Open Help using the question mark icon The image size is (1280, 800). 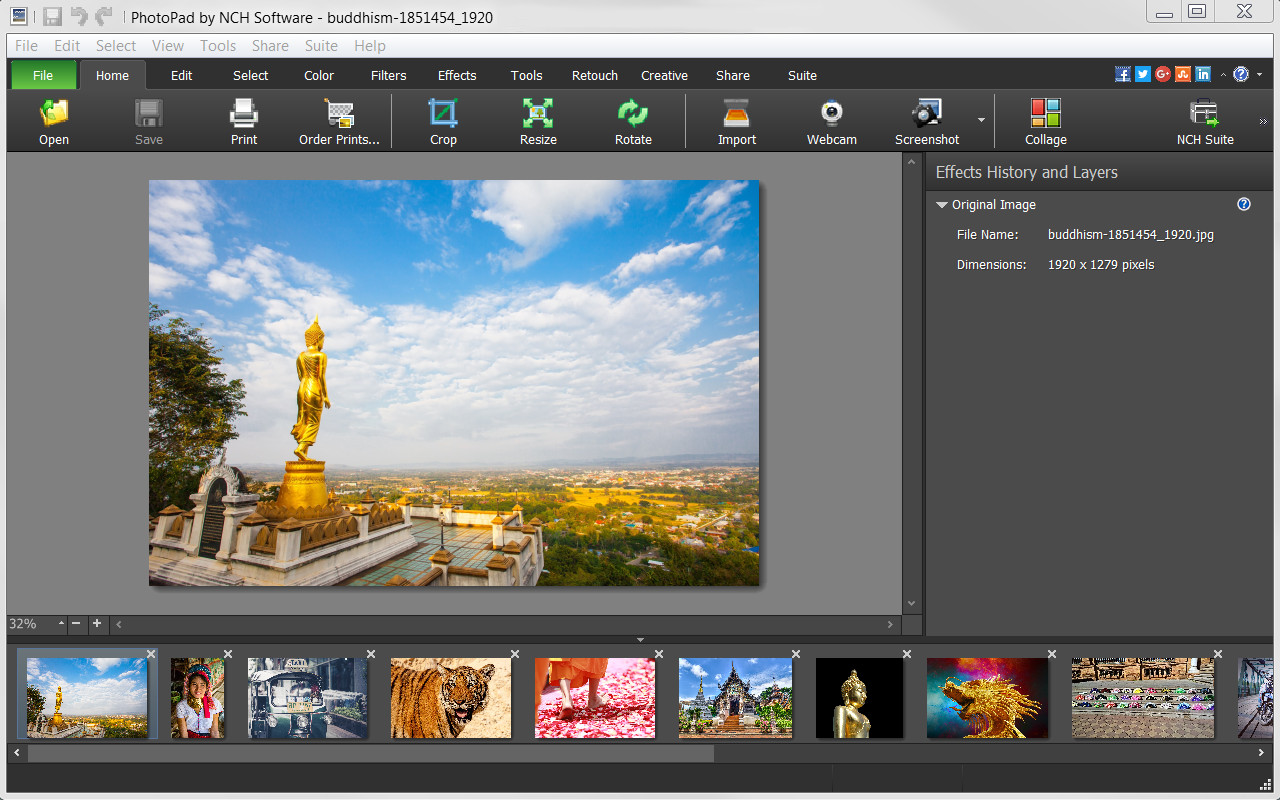pos(1240,74)
